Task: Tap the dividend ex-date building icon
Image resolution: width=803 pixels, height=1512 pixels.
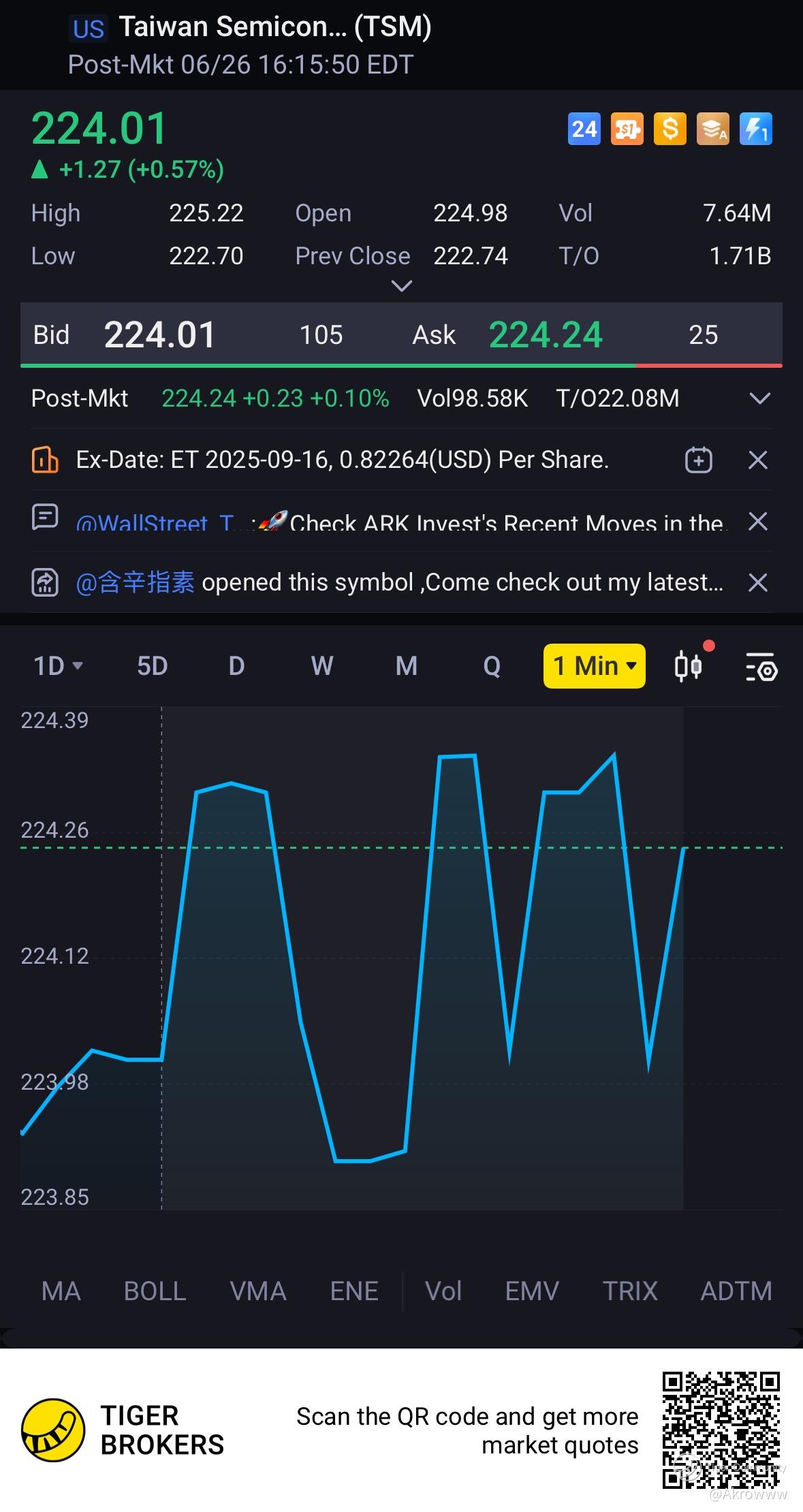Action: click(x=45, y=460)
